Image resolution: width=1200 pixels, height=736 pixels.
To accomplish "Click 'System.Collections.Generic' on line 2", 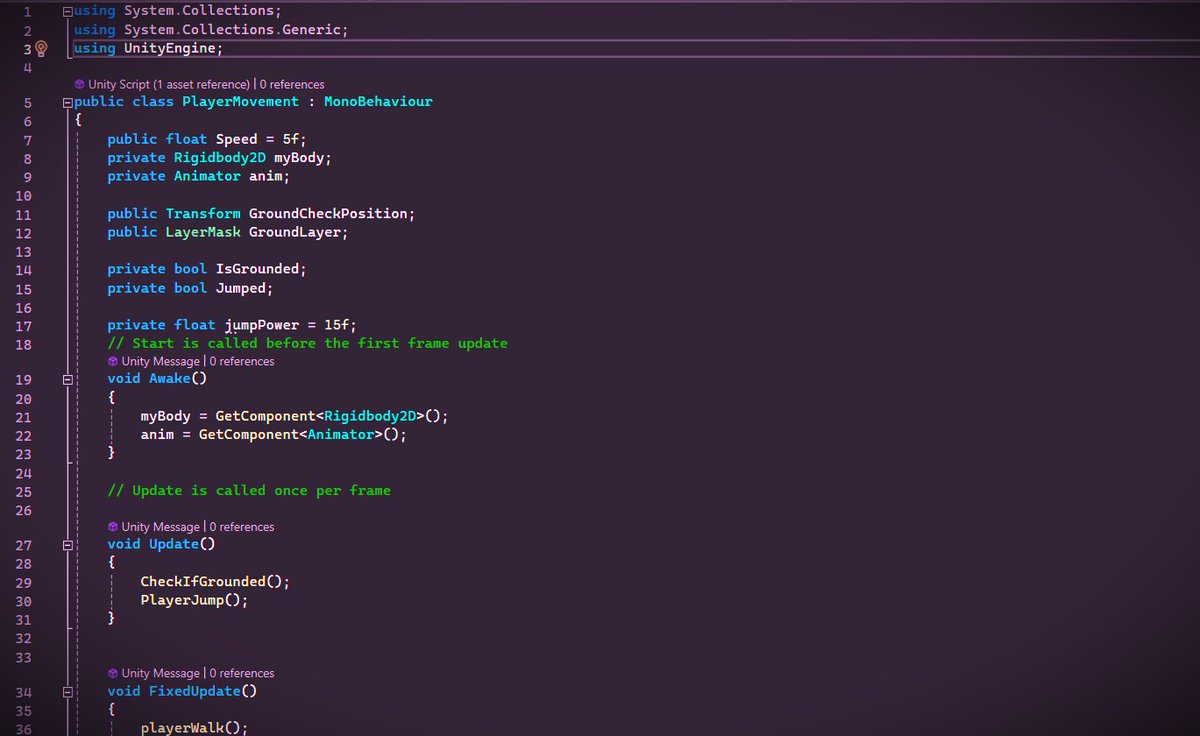I will [232, 30].
